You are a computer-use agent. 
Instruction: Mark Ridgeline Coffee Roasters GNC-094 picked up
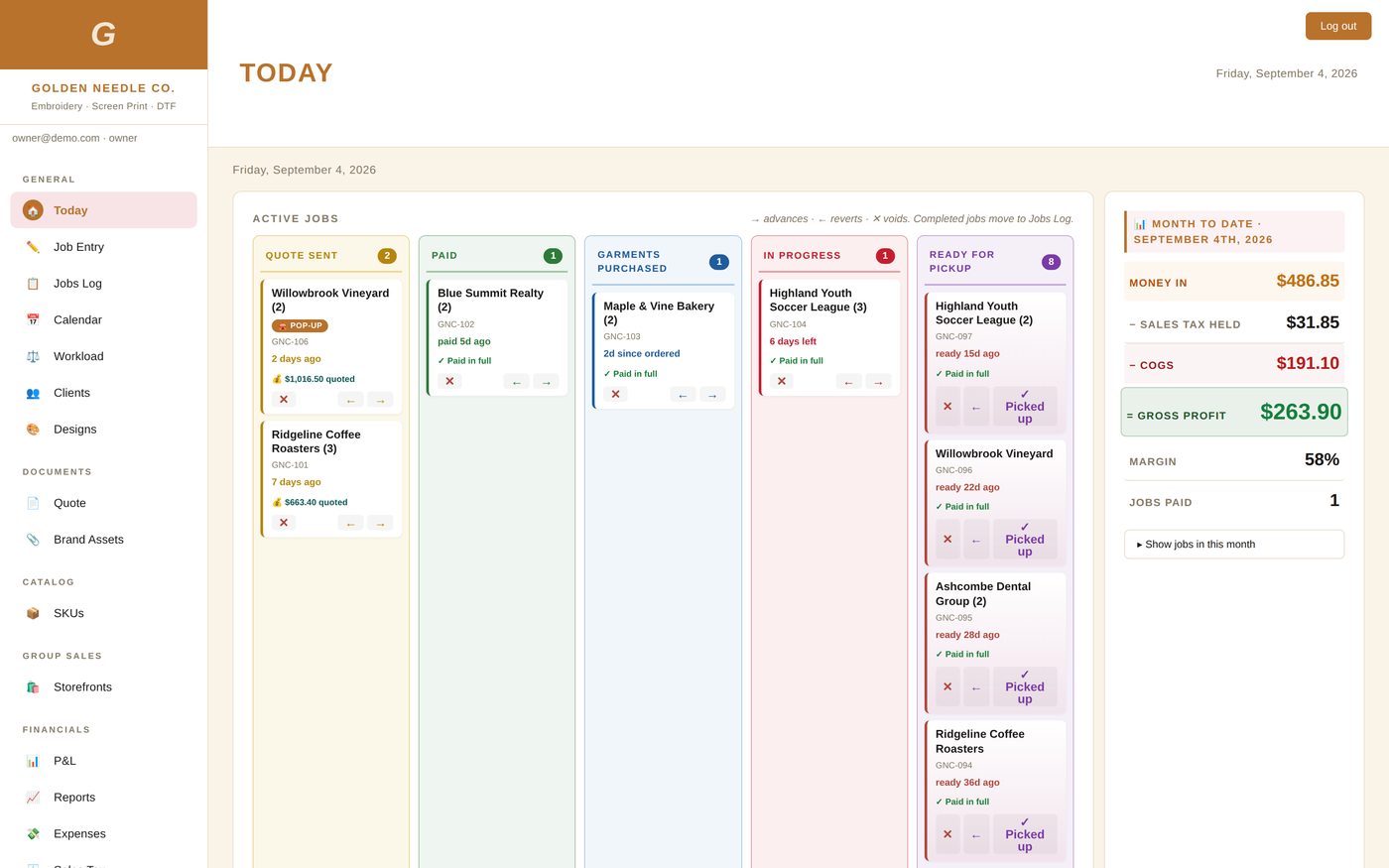tap(1025, 834)
